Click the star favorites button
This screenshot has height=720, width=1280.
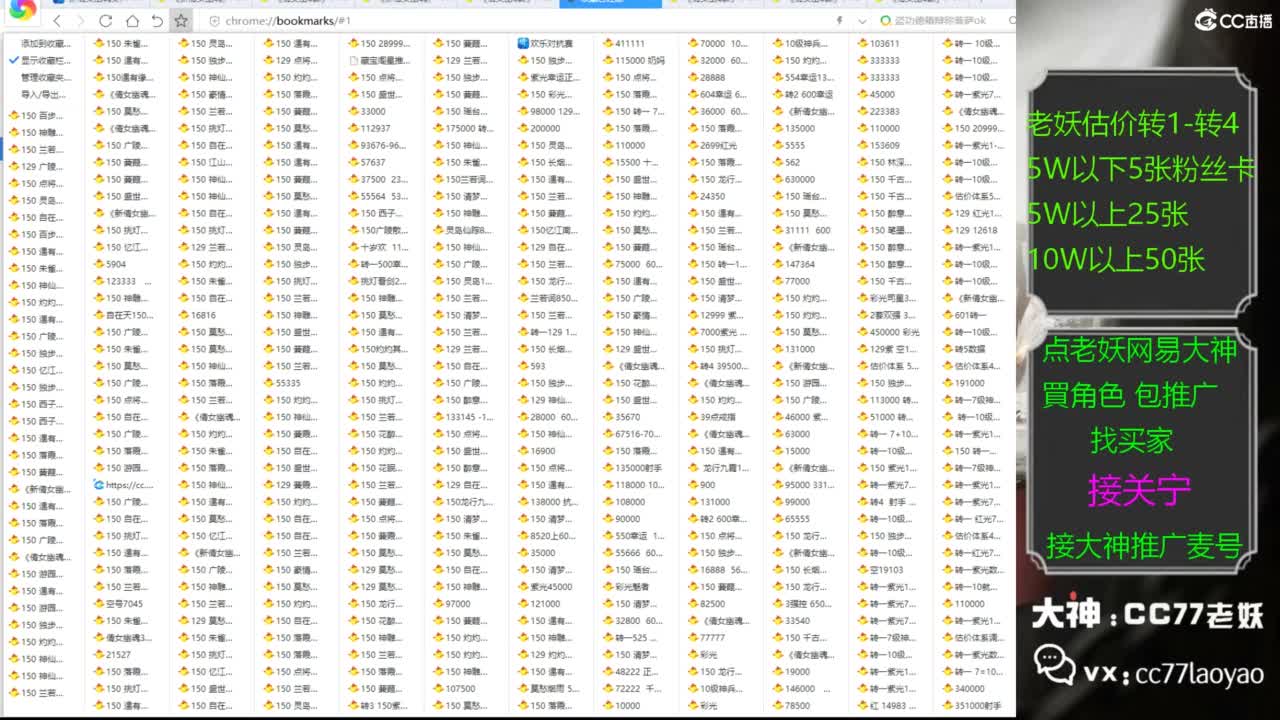181,21
